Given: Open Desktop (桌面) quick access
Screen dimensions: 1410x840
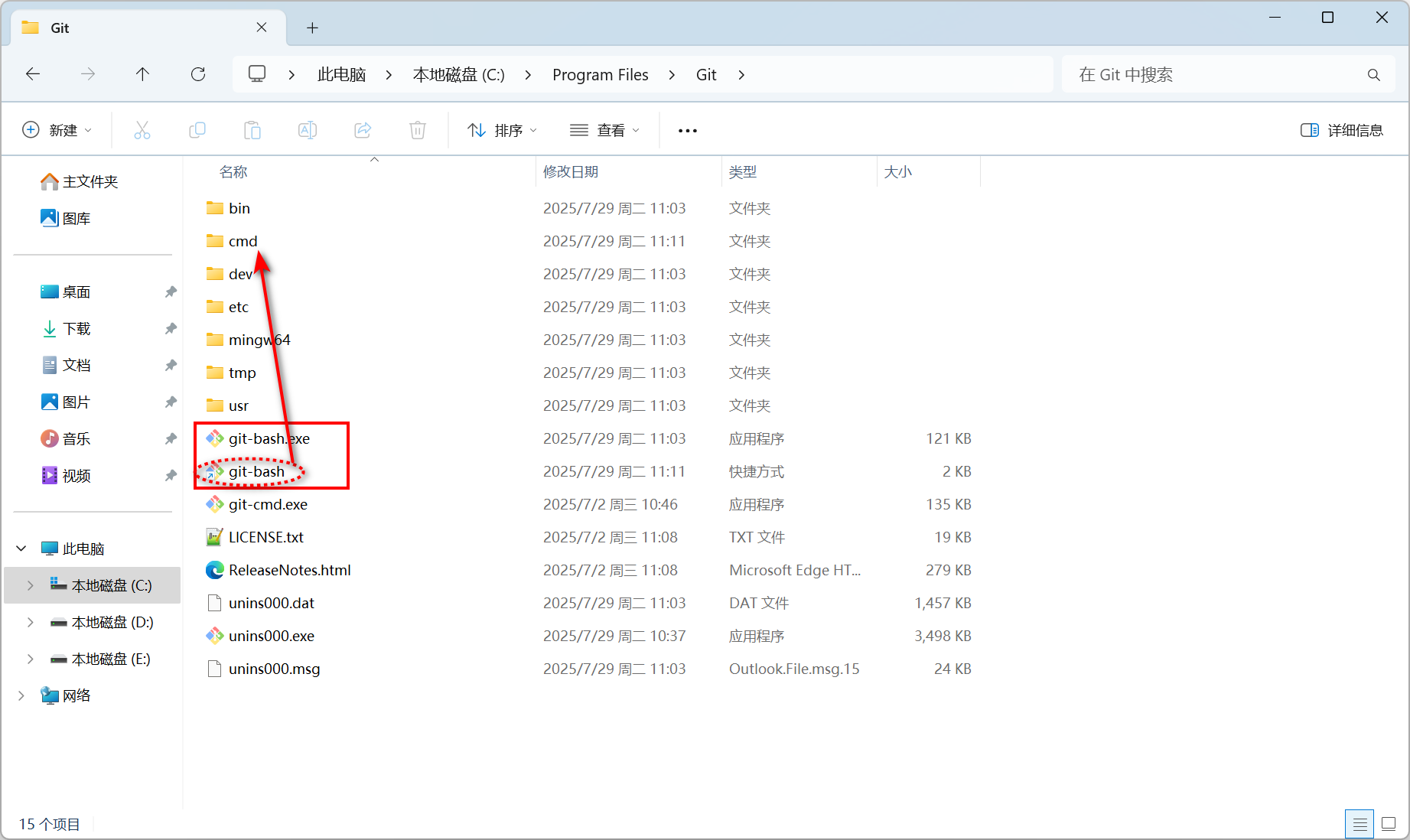Looking at the screenshot, I should tap(66, 291).
